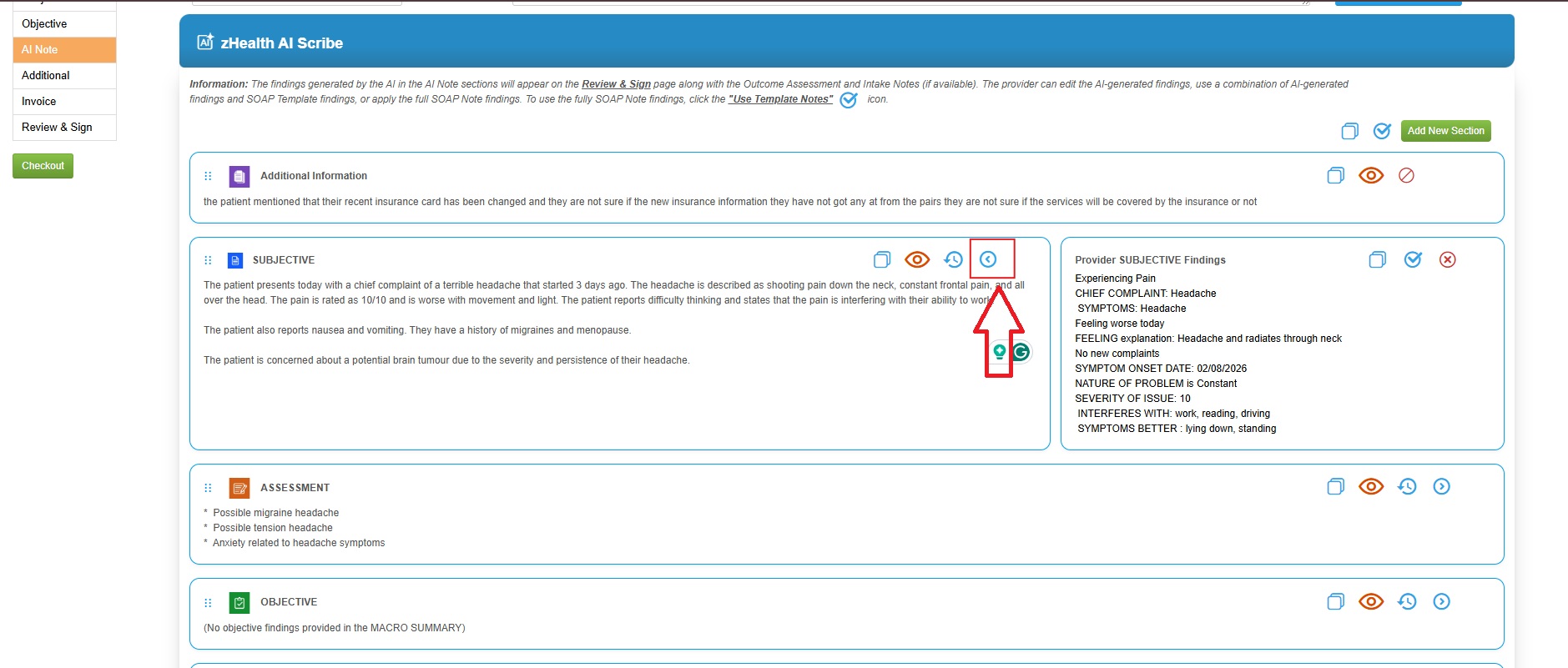Screen dimensions: 1568x668
Task: Click the Add New Section button
Action: coord(1445,131)
